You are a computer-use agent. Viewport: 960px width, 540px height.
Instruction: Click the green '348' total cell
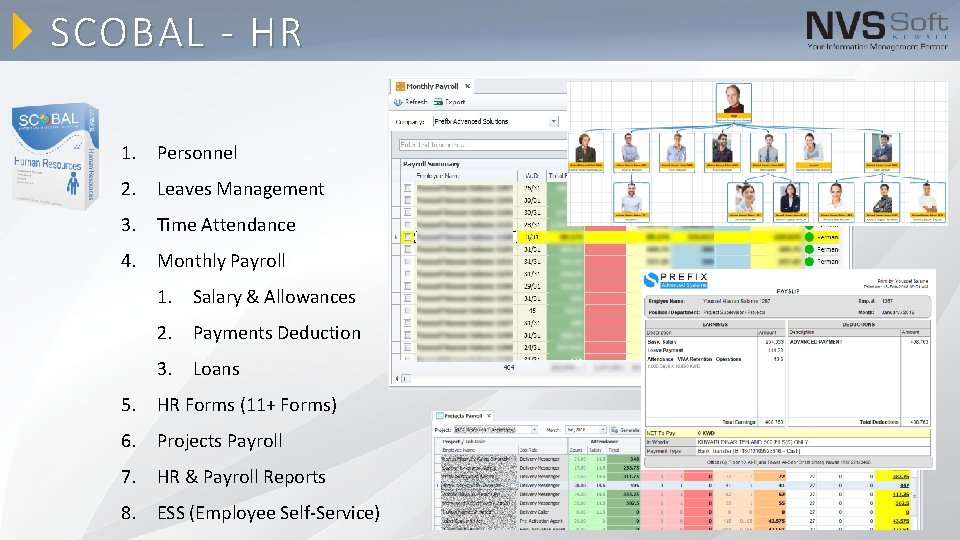[x=623, y=459]
